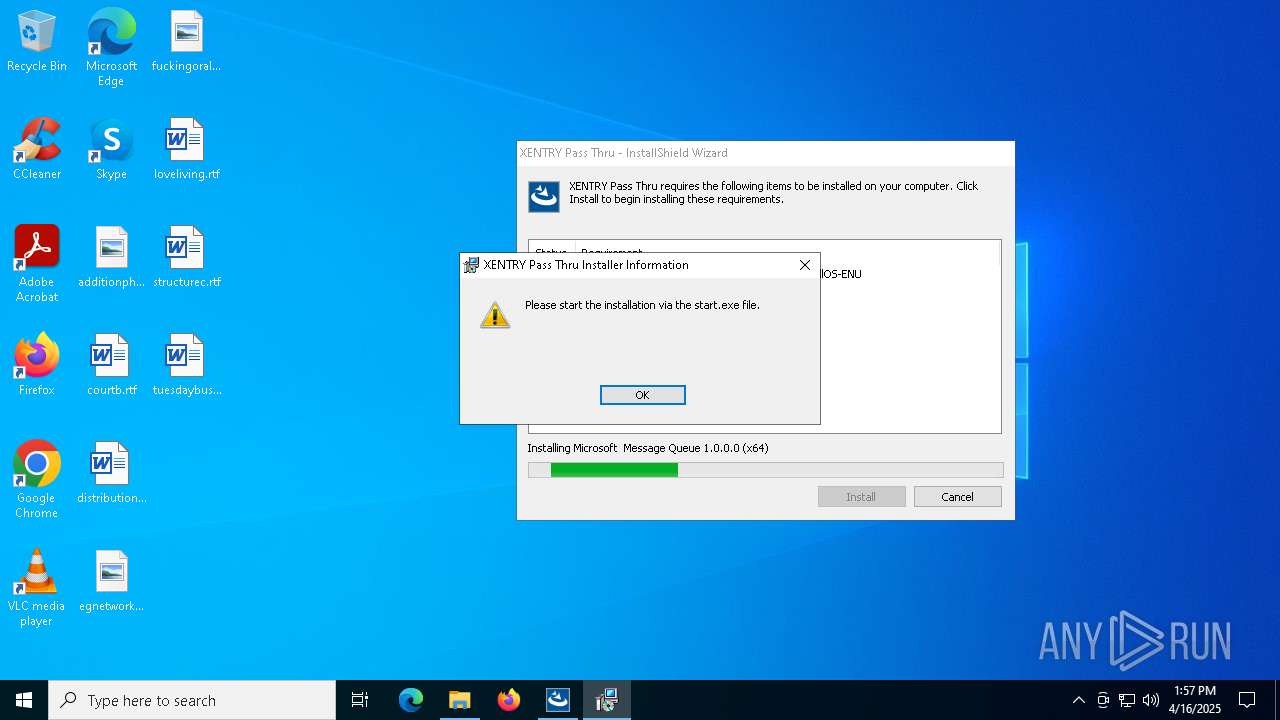
Task: Select courtb.rtf document icon
Action: click(111, 365)
